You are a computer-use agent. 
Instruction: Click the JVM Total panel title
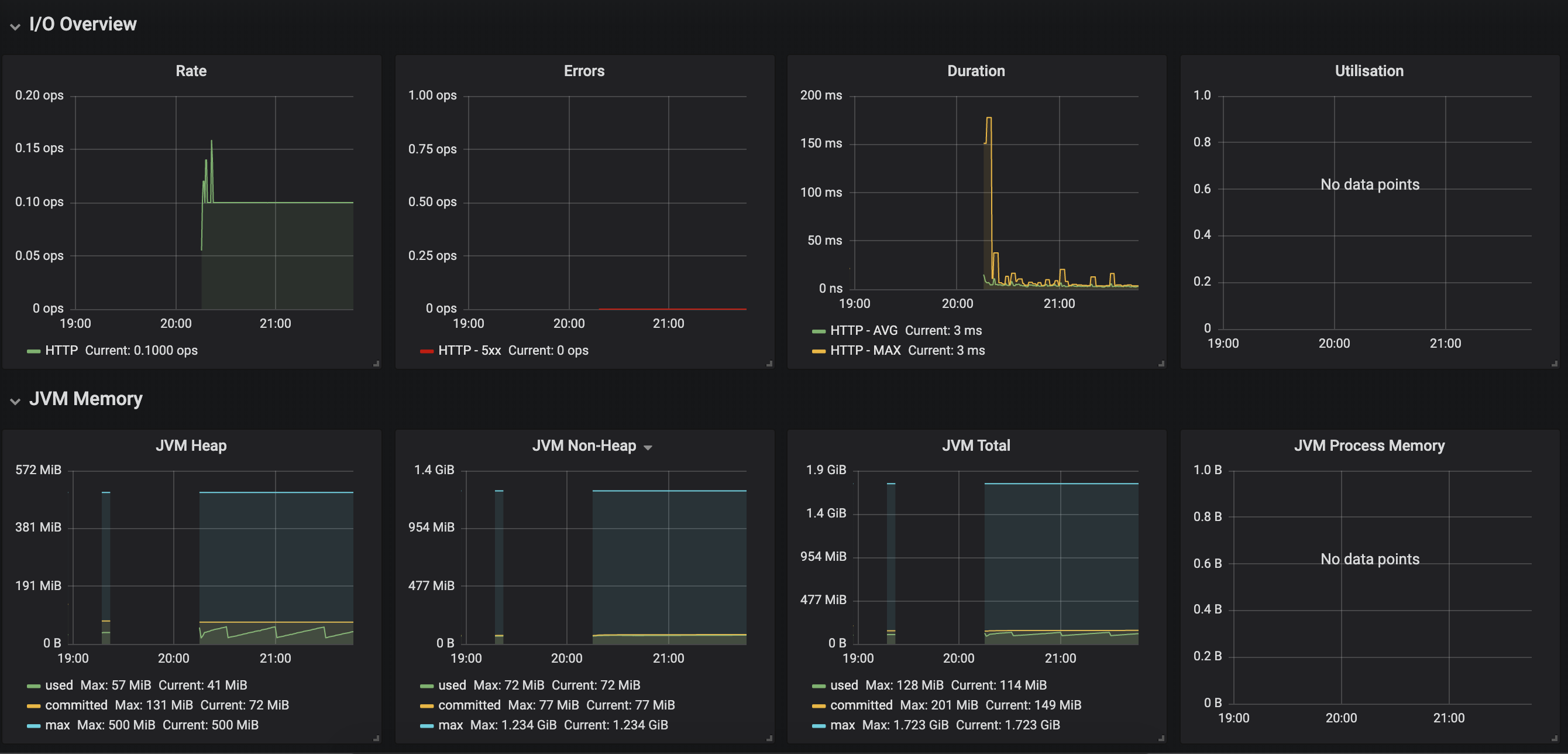pos(976,445)
